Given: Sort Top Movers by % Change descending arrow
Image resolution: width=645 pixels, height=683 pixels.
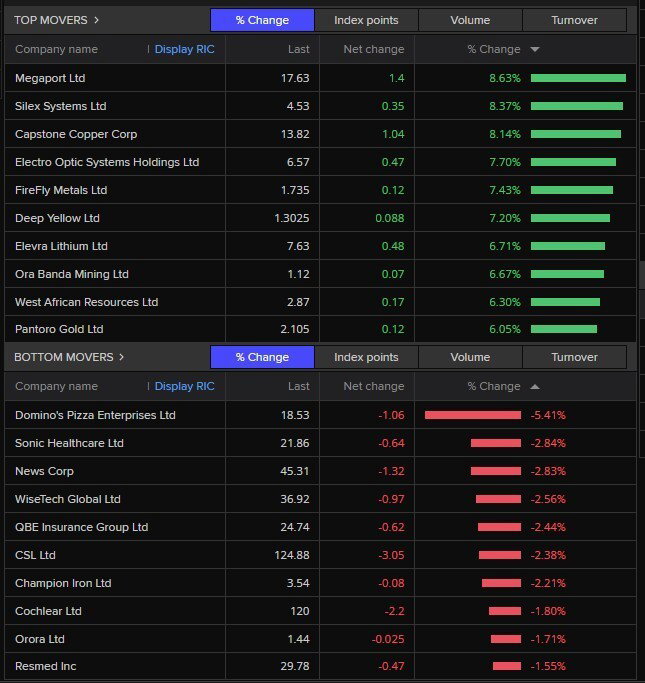Looking at the screenshot, I should pos(535,50).
